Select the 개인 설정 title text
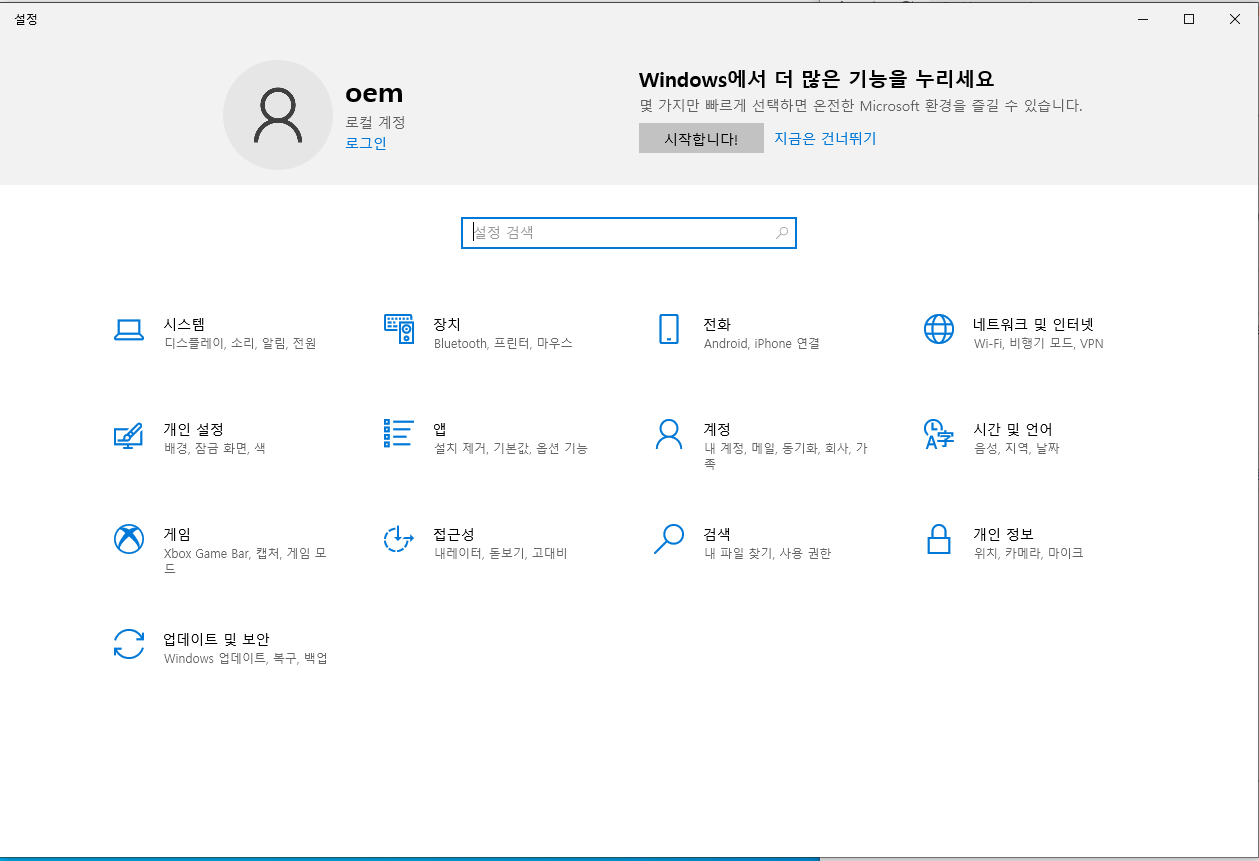Screen dimensions: 1259x861 [x=194, y=429]
